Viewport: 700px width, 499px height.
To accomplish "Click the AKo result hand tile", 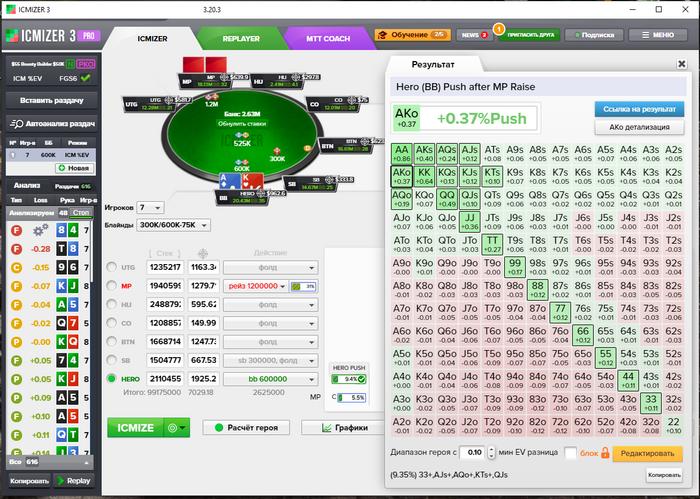I will tap(406, 118).
